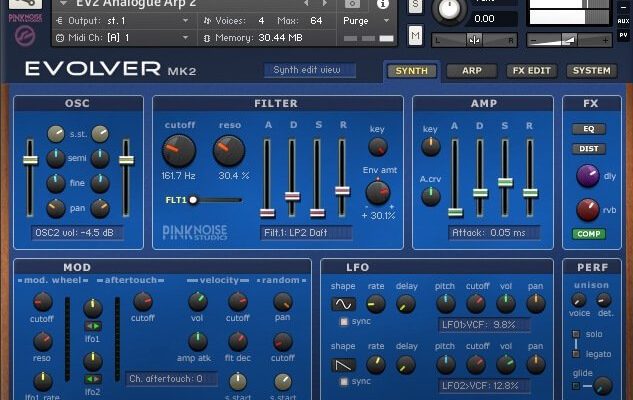Toggle the COMP effect on or off
This screenshot has height=400, width=633.
point(588,234)
